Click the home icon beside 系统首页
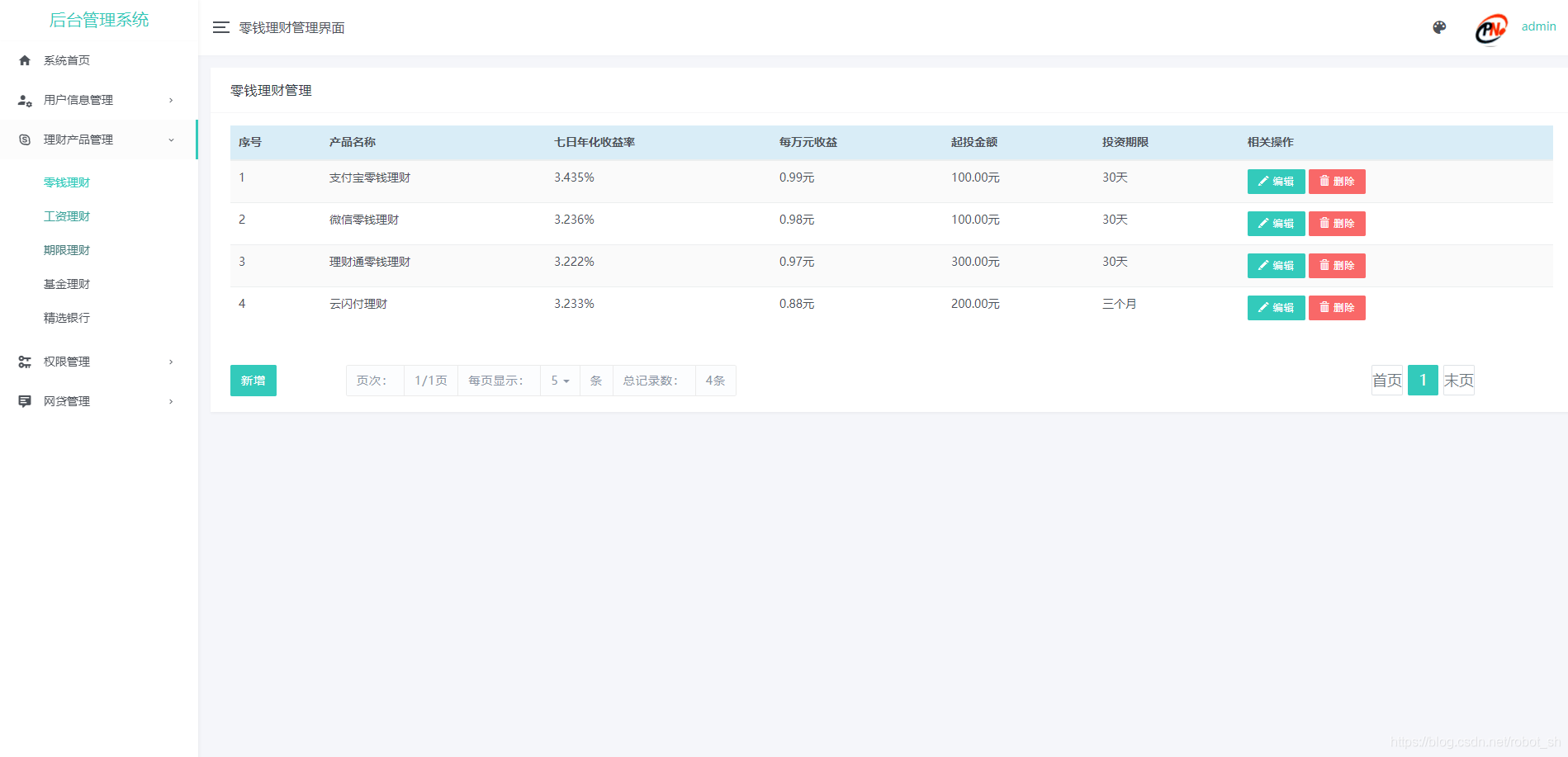This screenshot has height=757, width=1568. (25, 60)
